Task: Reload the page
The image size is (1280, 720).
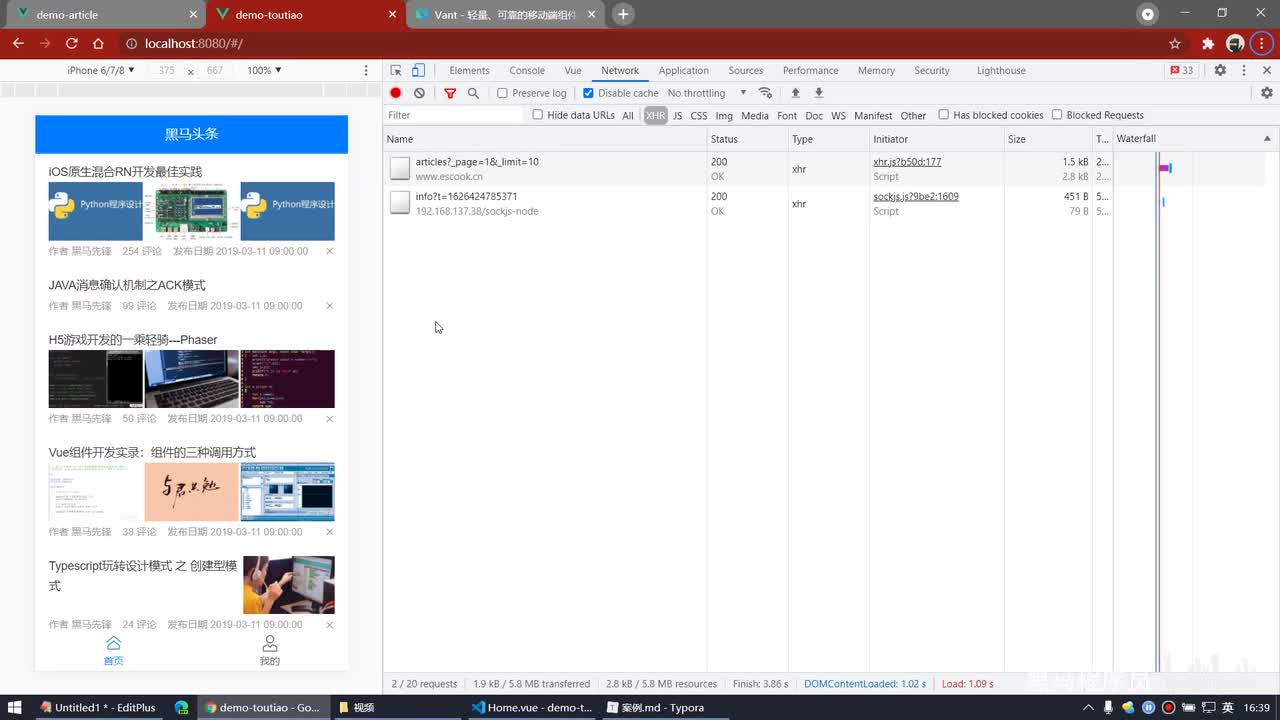Action: click(72, 43)
